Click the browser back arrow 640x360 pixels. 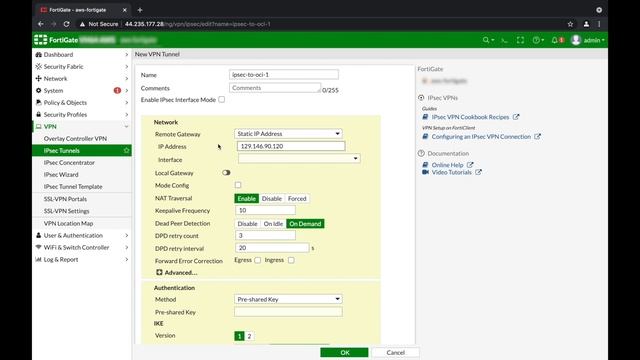[x=41, y=24]
